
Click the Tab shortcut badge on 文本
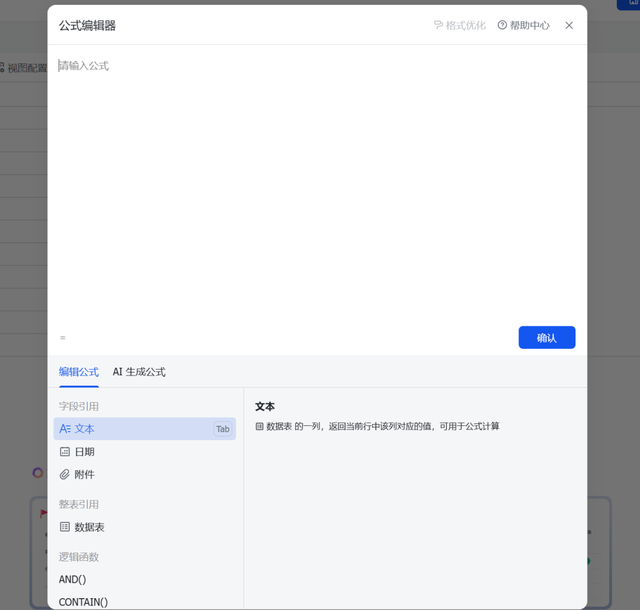pos(223,429)
